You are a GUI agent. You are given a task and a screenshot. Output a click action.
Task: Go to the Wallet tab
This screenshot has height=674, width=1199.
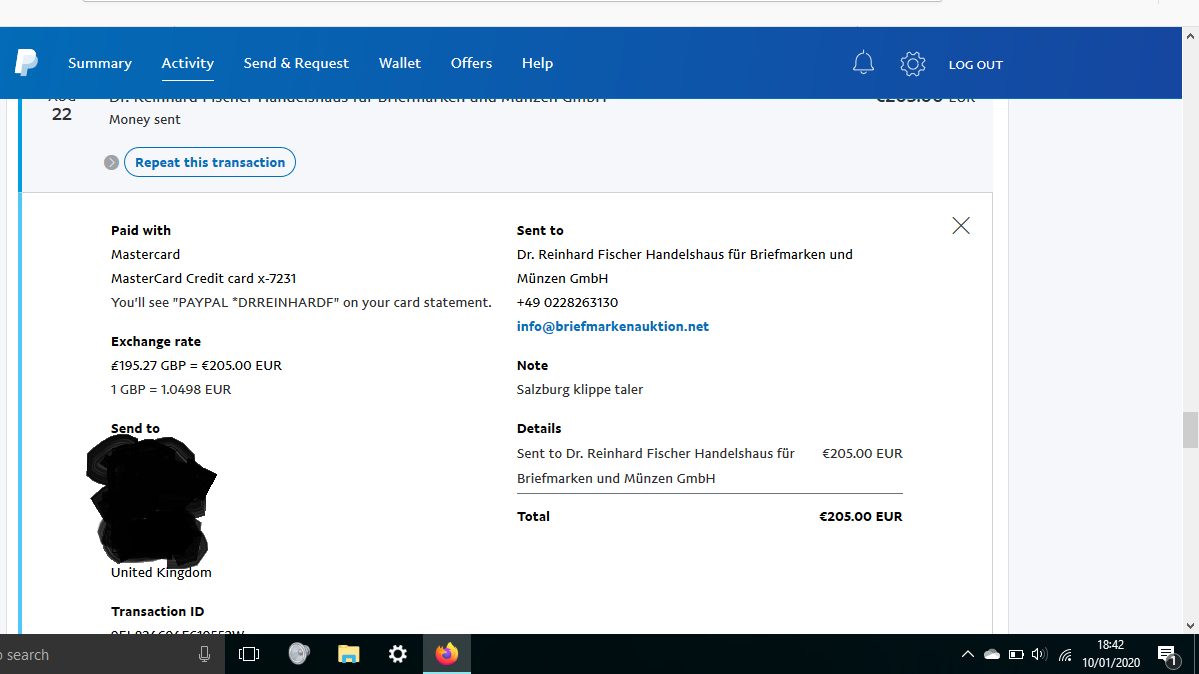click(x=400, y=63)
